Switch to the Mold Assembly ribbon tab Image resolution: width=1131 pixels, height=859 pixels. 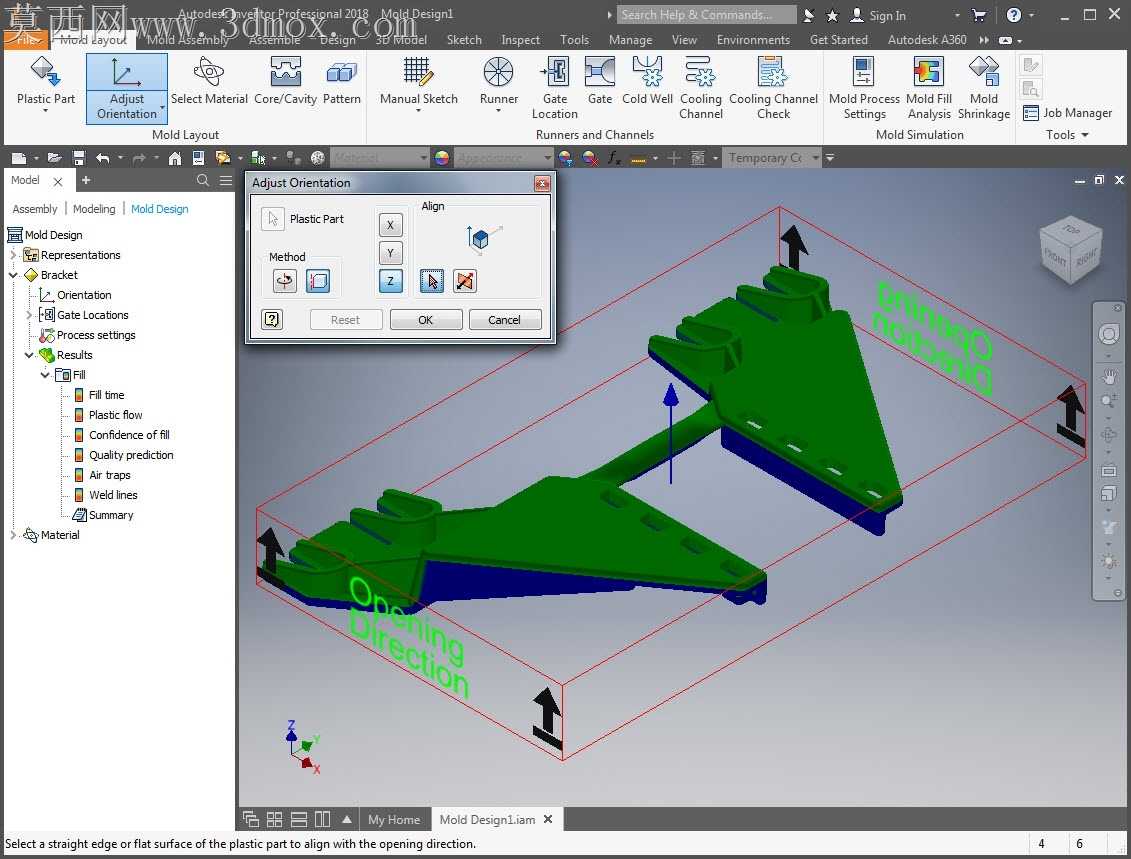tap(188, 40)
